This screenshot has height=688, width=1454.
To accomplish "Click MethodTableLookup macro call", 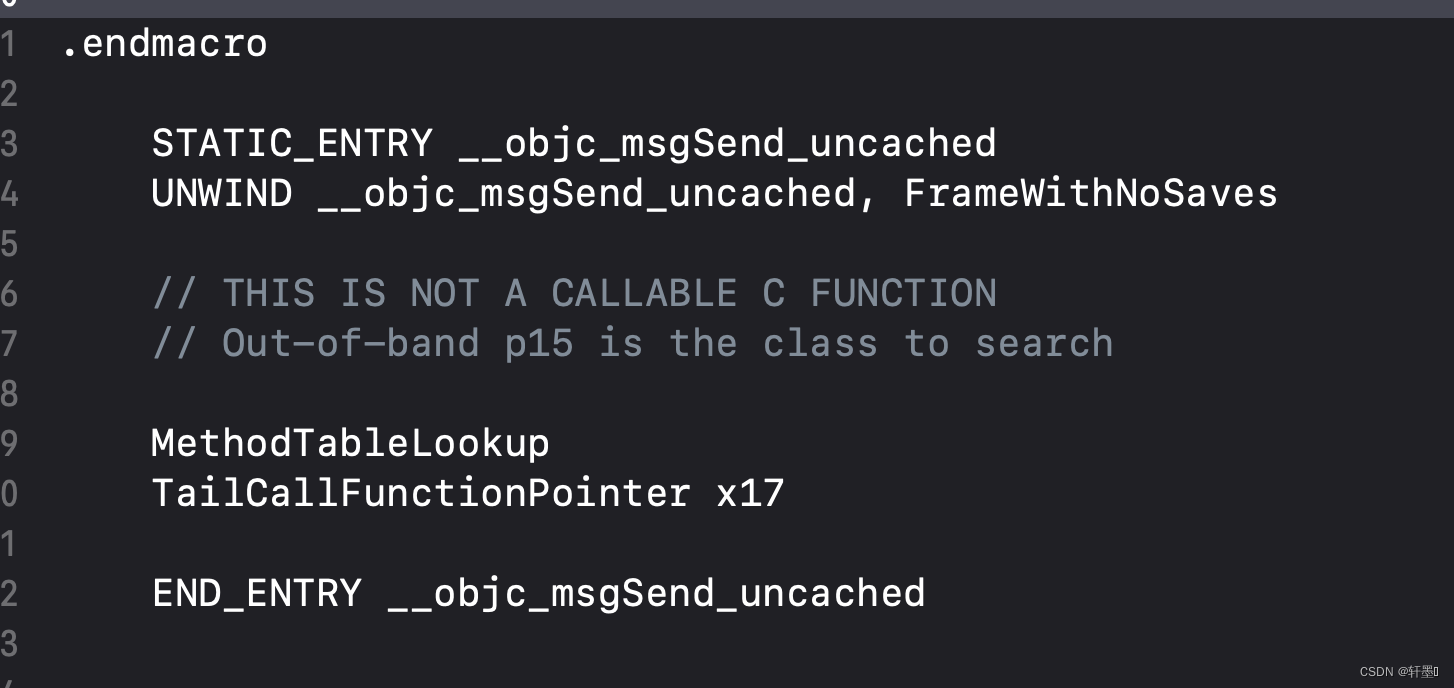I will tap(351, 444).
